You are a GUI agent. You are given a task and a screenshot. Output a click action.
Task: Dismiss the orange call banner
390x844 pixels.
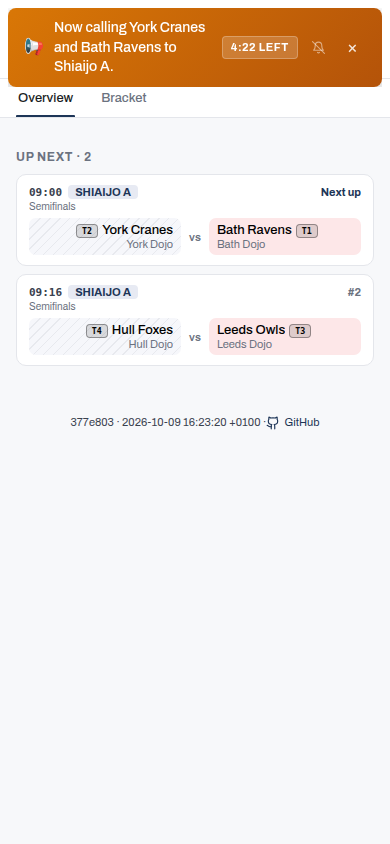point(352,48)
